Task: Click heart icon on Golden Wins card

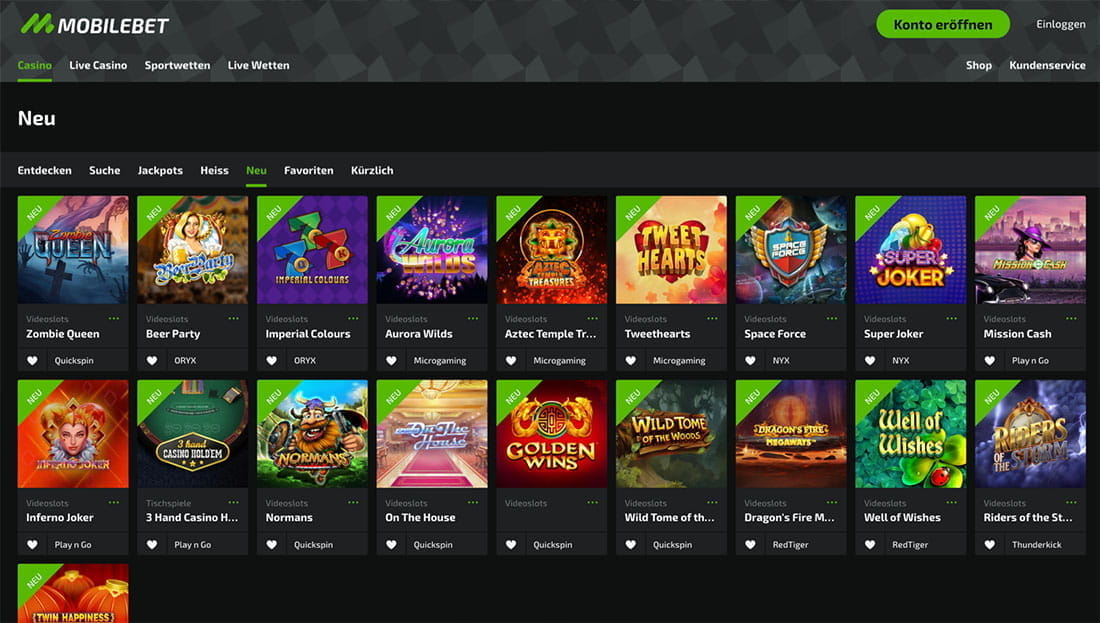Action: pyautogui.click(x=511, y=544)
